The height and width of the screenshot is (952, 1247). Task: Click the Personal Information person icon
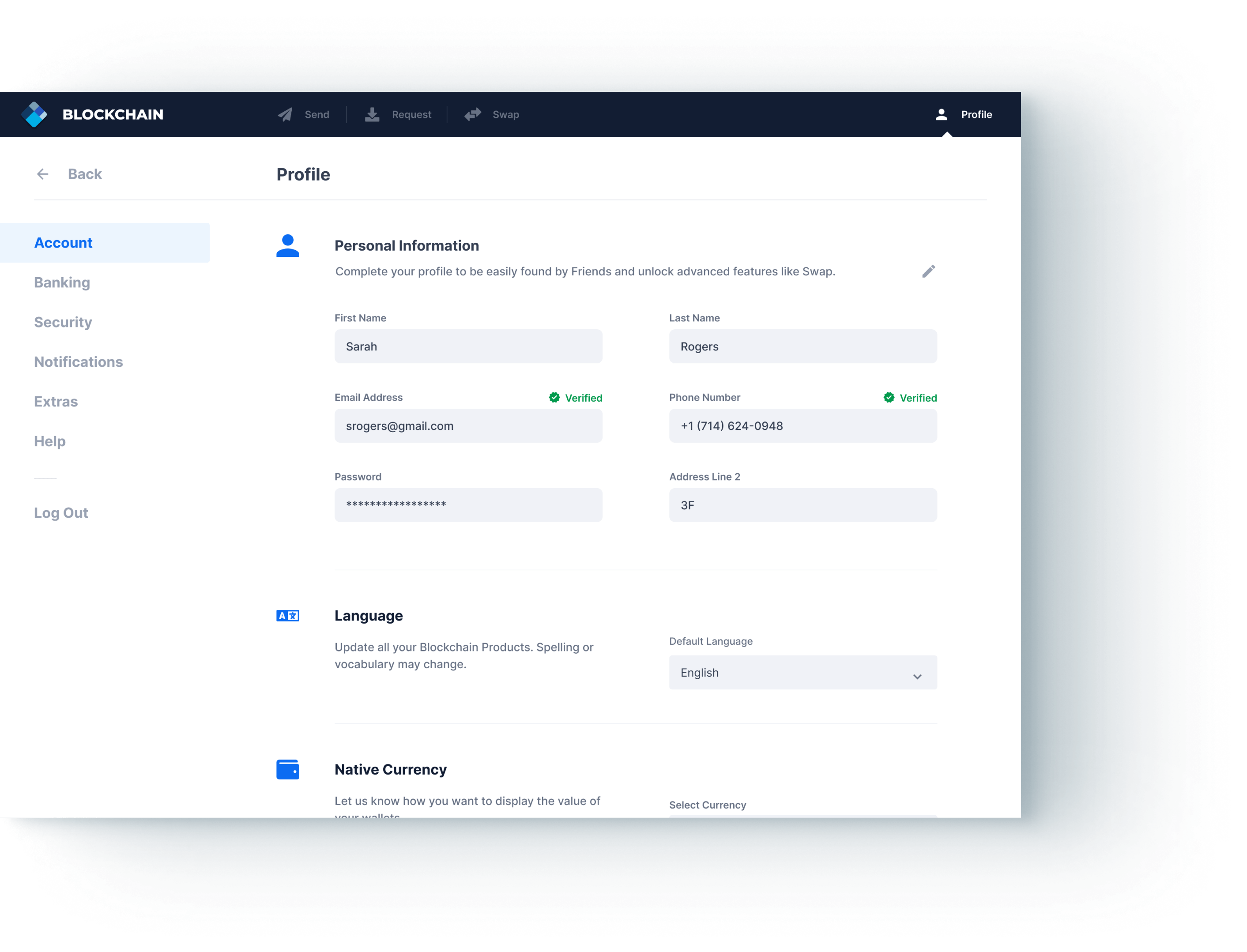(288, 245)
